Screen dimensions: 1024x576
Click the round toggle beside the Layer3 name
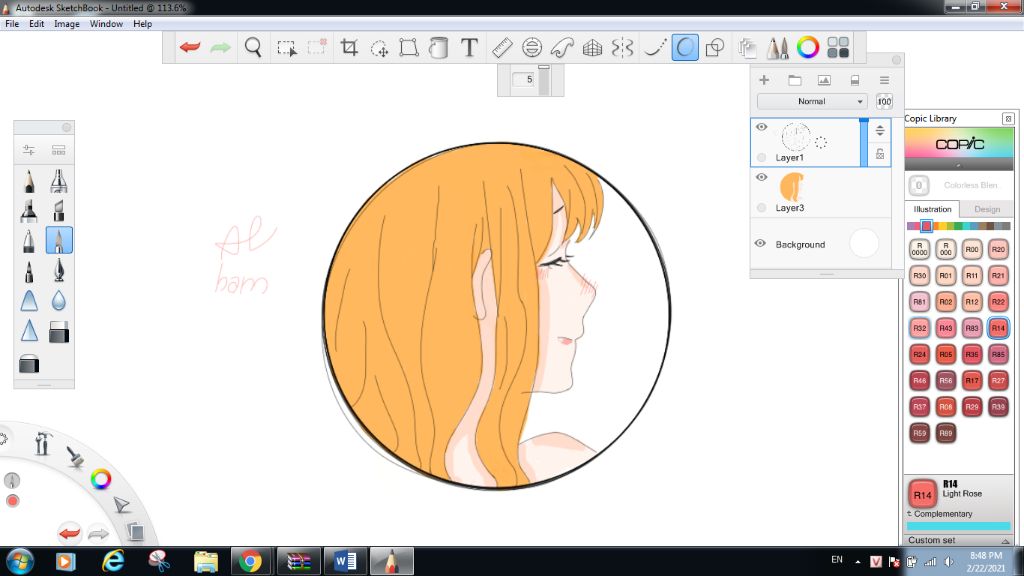[761, 208]
